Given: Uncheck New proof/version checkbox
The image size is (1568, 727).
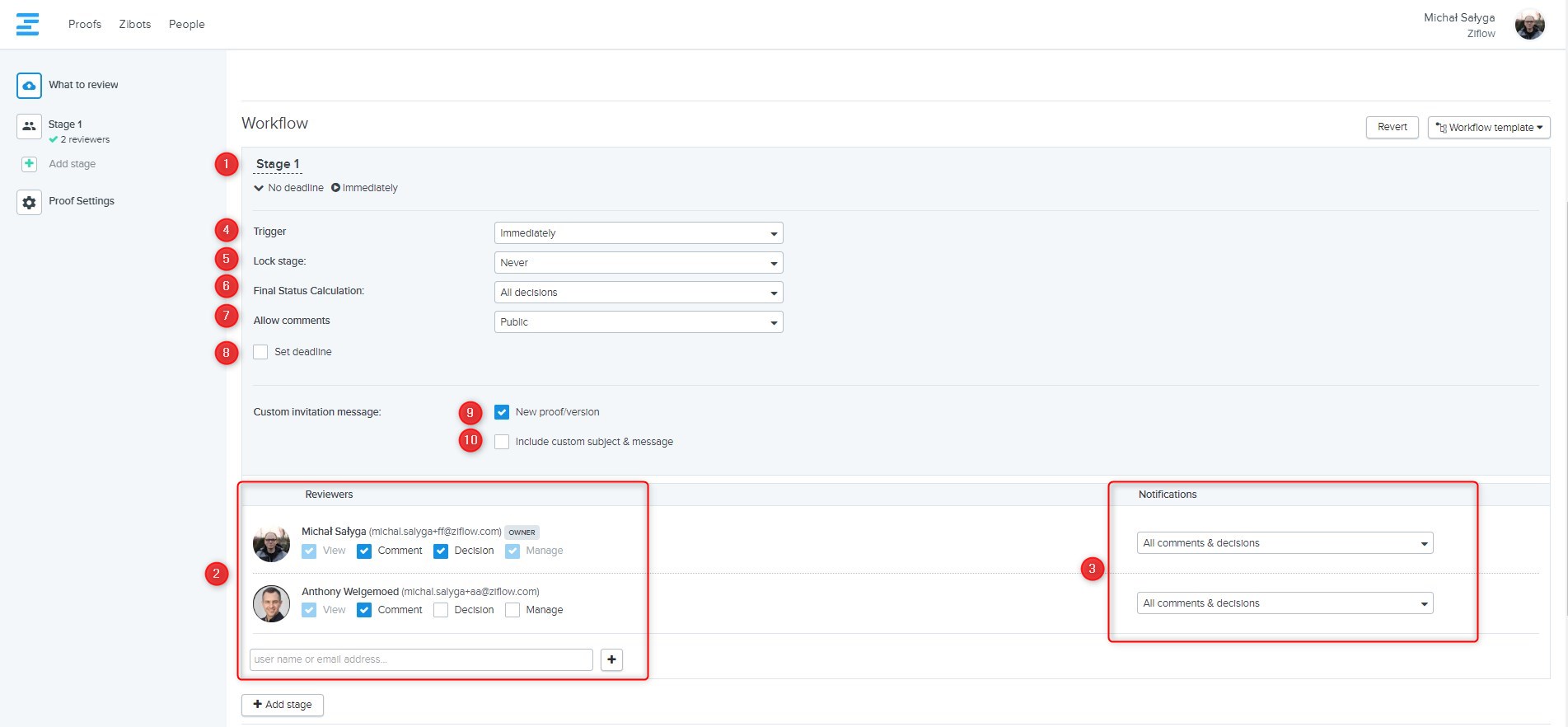Looking at the screenshot, I should 502,412.
